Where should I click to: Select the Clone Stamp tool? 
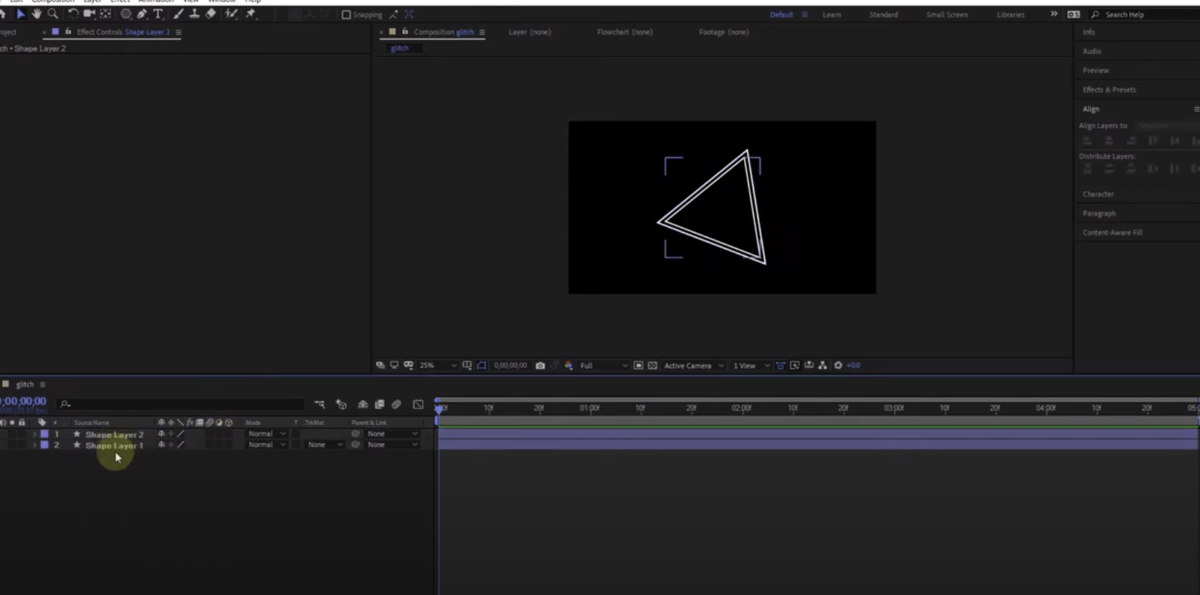tap(195, 14)
